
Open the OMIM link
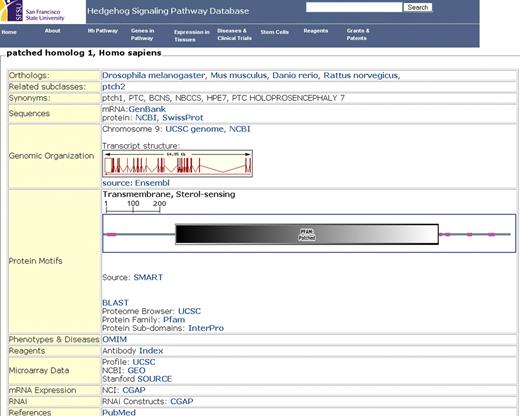click(x=114, y=339)
